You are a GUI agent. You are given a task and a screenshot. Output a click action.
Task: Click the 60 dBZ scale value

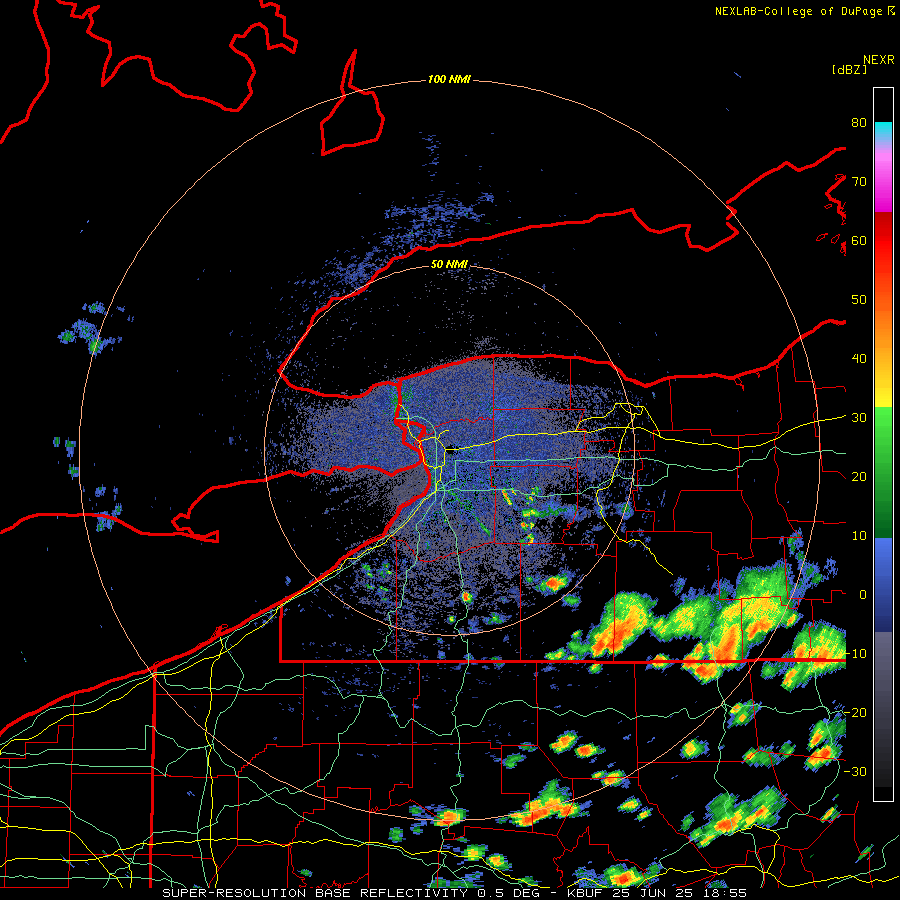tap(859, 240)
